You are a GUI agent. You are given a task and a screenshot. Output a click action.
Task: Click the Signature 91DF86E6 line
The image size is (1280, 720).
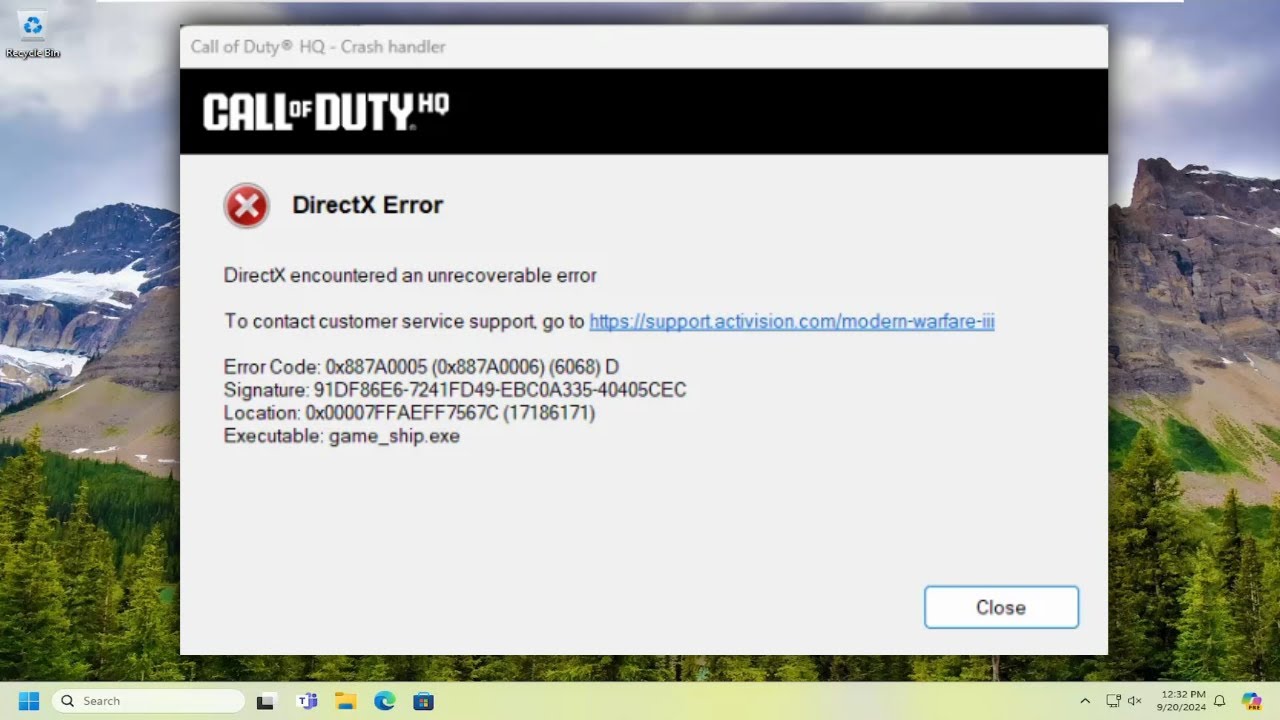point(455,390)
